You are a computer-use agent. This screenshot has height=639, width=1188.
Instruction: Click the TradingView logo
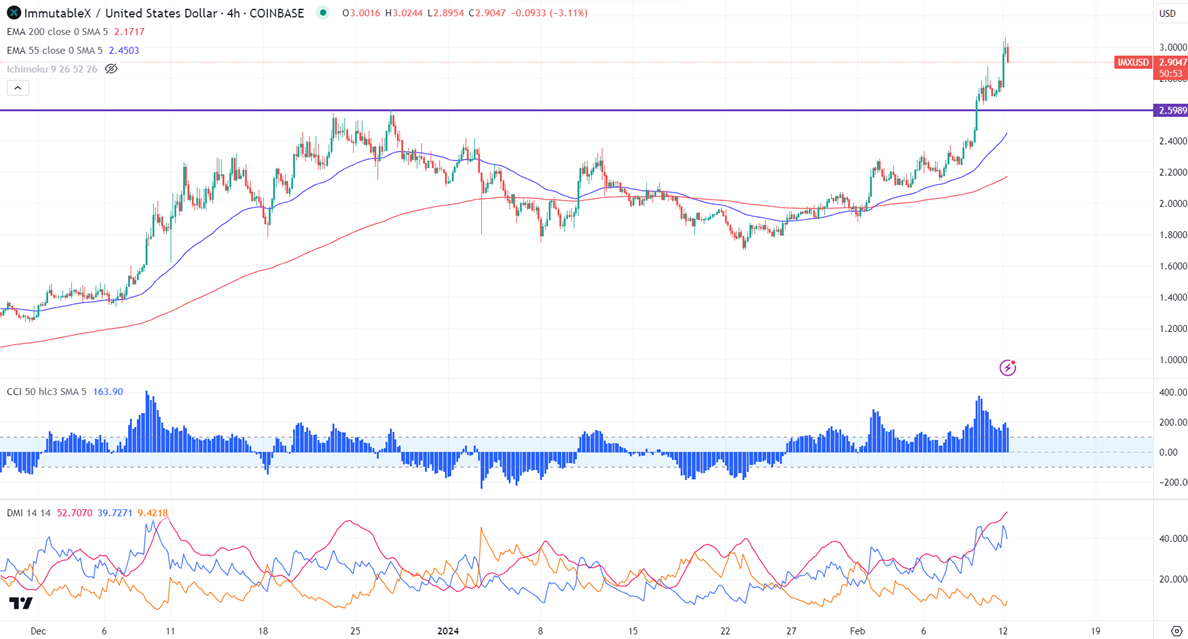point(21,603)
